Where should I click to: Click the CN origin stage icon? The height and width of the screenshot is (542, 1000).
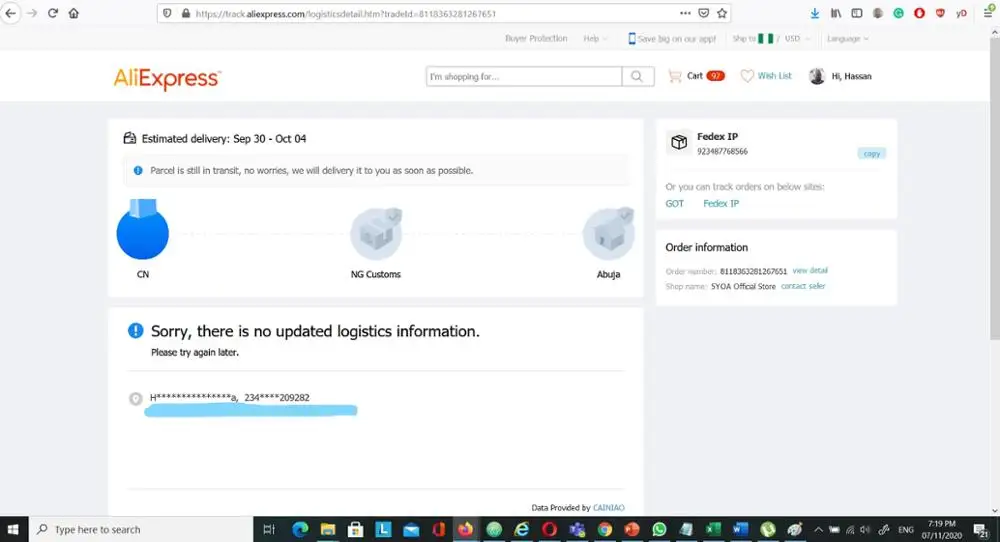pyautogui.click(x=143, y=231)
